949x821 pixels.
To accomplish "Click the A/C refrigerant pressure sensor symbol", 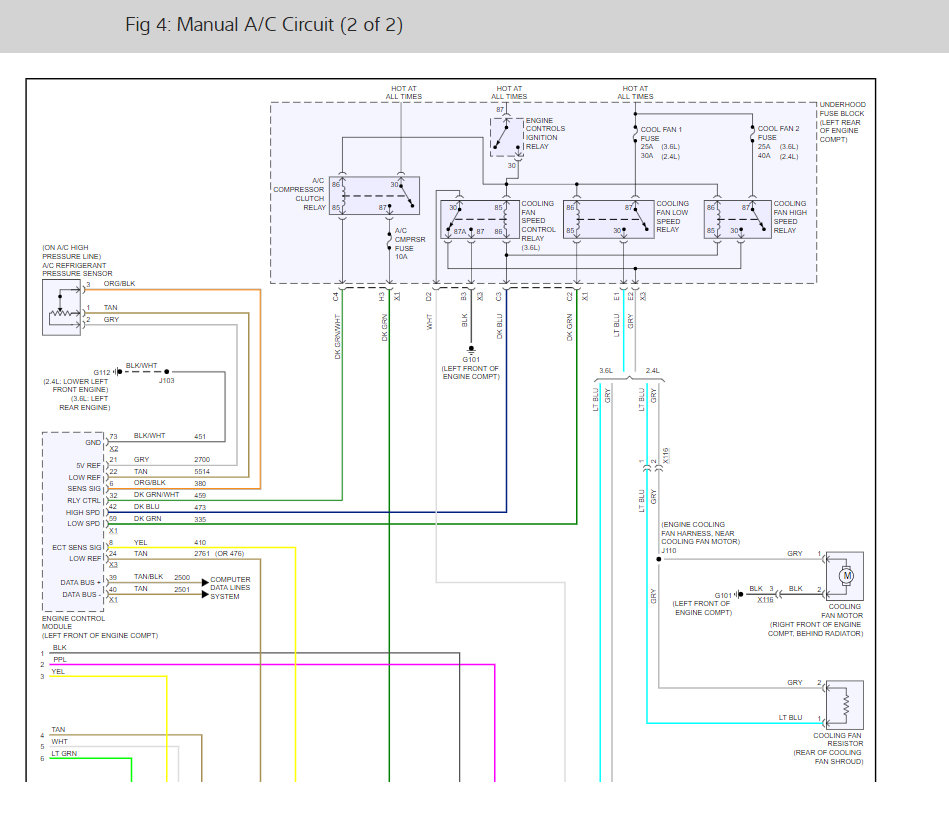I will pos(61,307).
